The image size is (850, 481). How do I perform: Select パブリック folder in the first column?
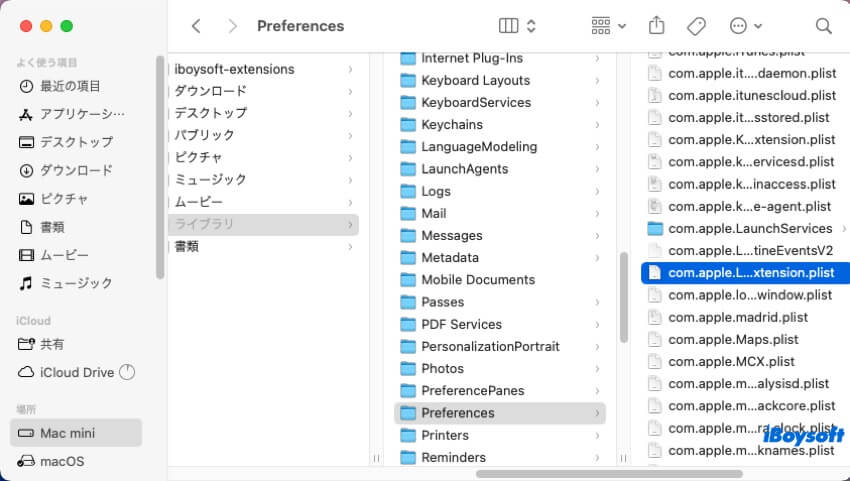pos(263,136)
